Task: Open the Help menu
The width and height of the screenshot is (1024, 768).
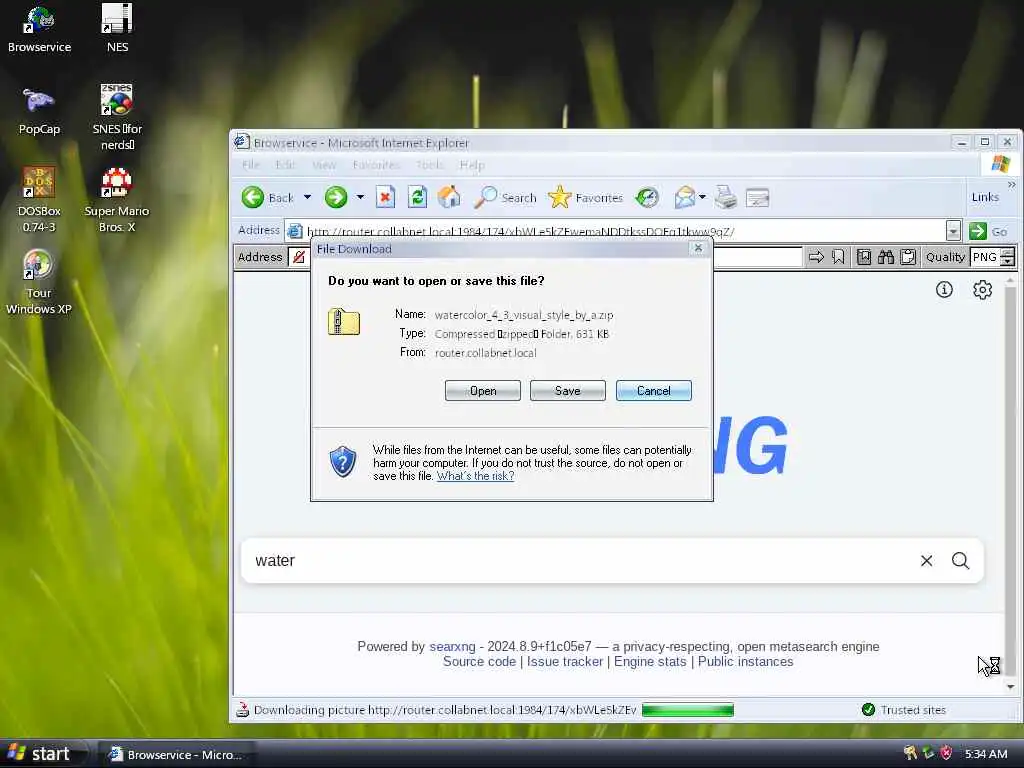Action: point(472,165)
